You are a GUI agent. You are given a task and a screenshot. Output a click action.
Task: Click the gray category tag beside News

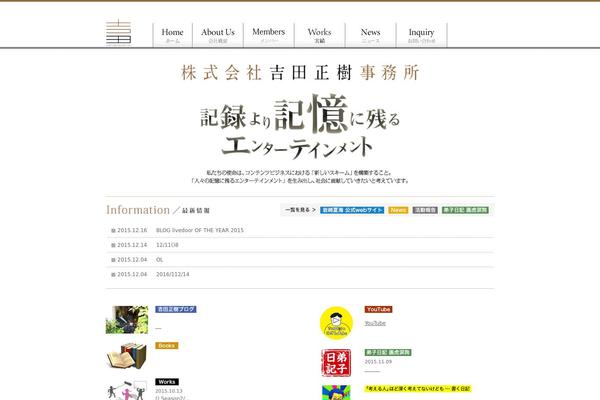(425, 210)
